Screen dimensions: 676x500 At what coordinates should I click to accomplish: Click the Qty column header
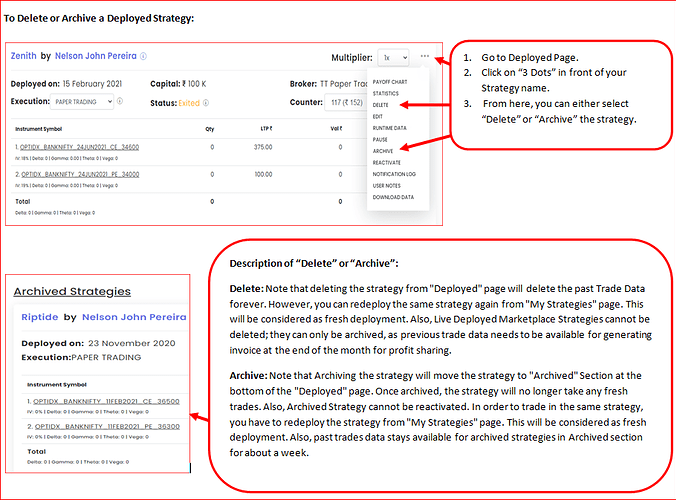tap(210, 129)
